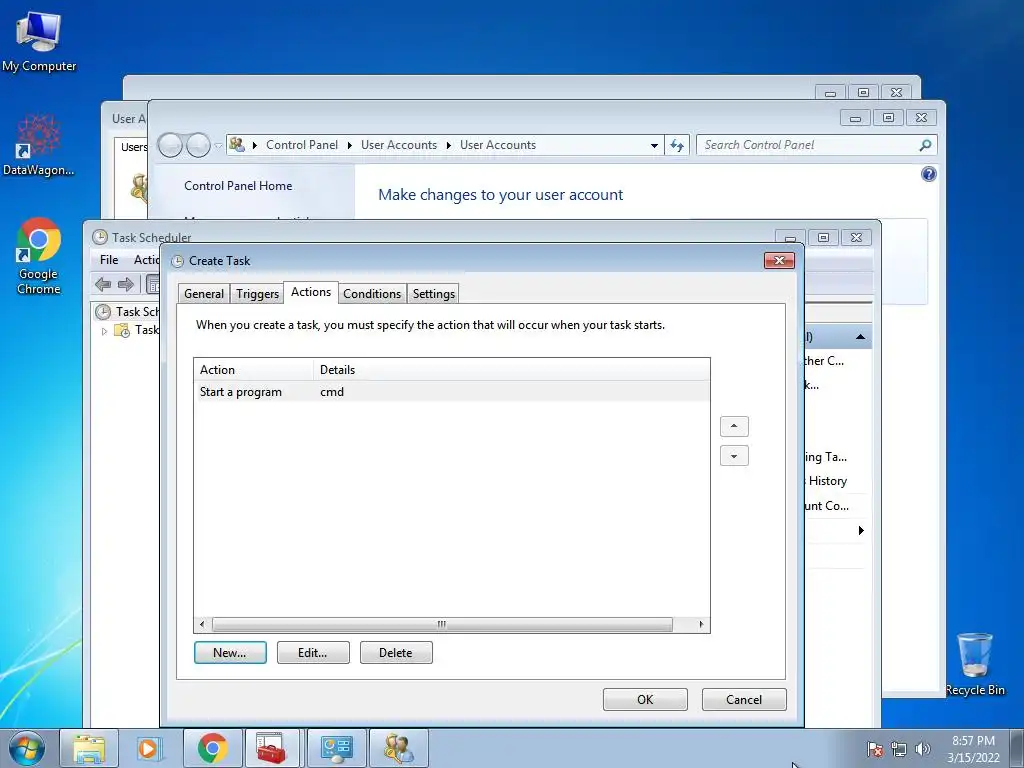The height and width of the screenshot is (768, 1024).
Task: Expand Actions pane submenu right arrow
Action: pyautogui.click(x=861, y=530)
